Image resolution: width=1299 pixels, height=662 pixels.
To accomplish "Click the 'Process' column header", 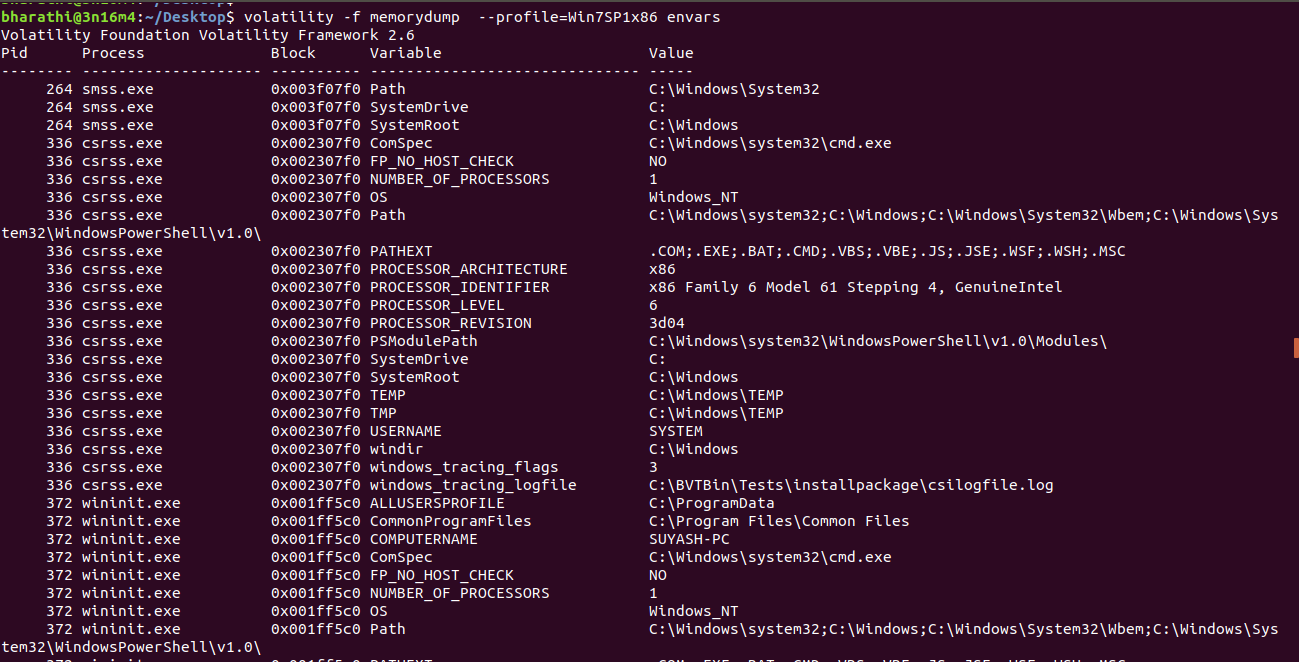I will click(113, 53).
